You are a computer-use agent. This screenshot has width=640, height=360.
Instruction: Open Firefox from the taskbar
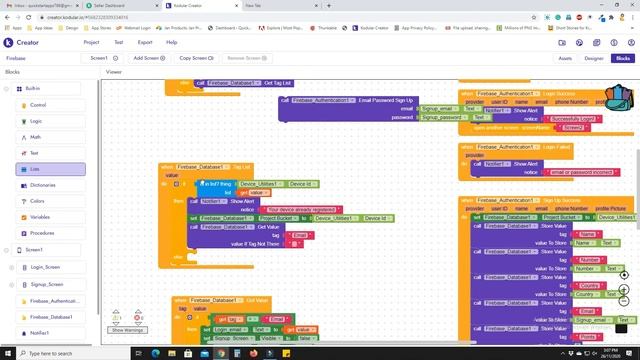pos(253,353)
